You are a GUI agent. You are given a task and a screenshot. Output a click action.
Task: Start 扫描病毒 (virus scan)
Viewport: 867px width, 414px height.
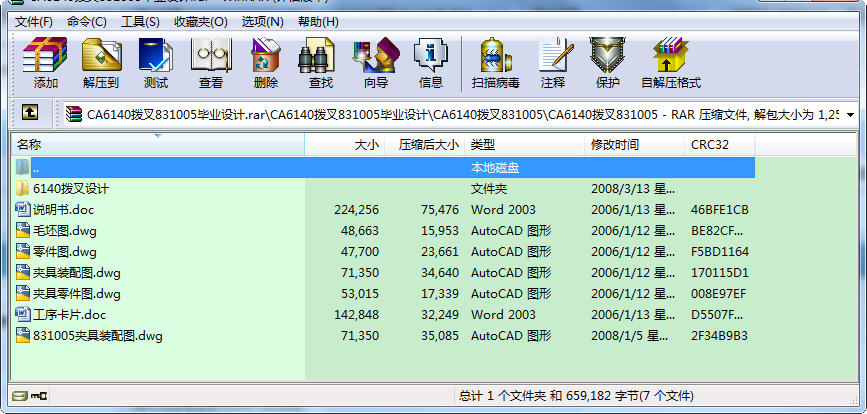[495, 56]
